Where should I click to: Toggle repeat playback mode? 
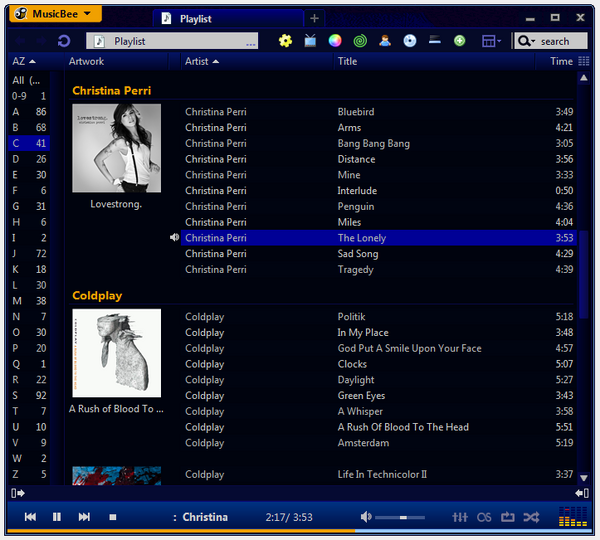(x=508, y=517)
